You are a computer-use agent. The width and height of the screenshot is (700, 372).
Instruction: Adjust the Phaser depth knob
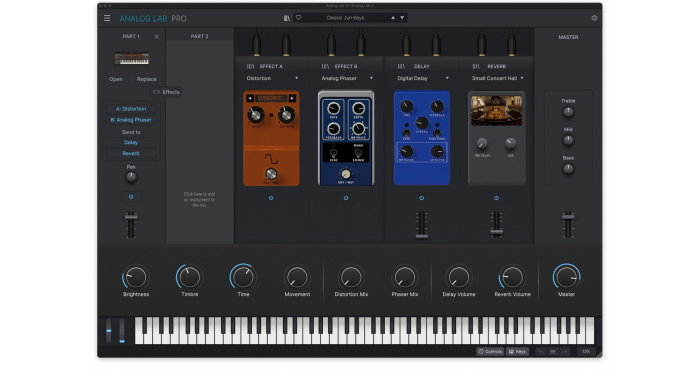[358, 108]
